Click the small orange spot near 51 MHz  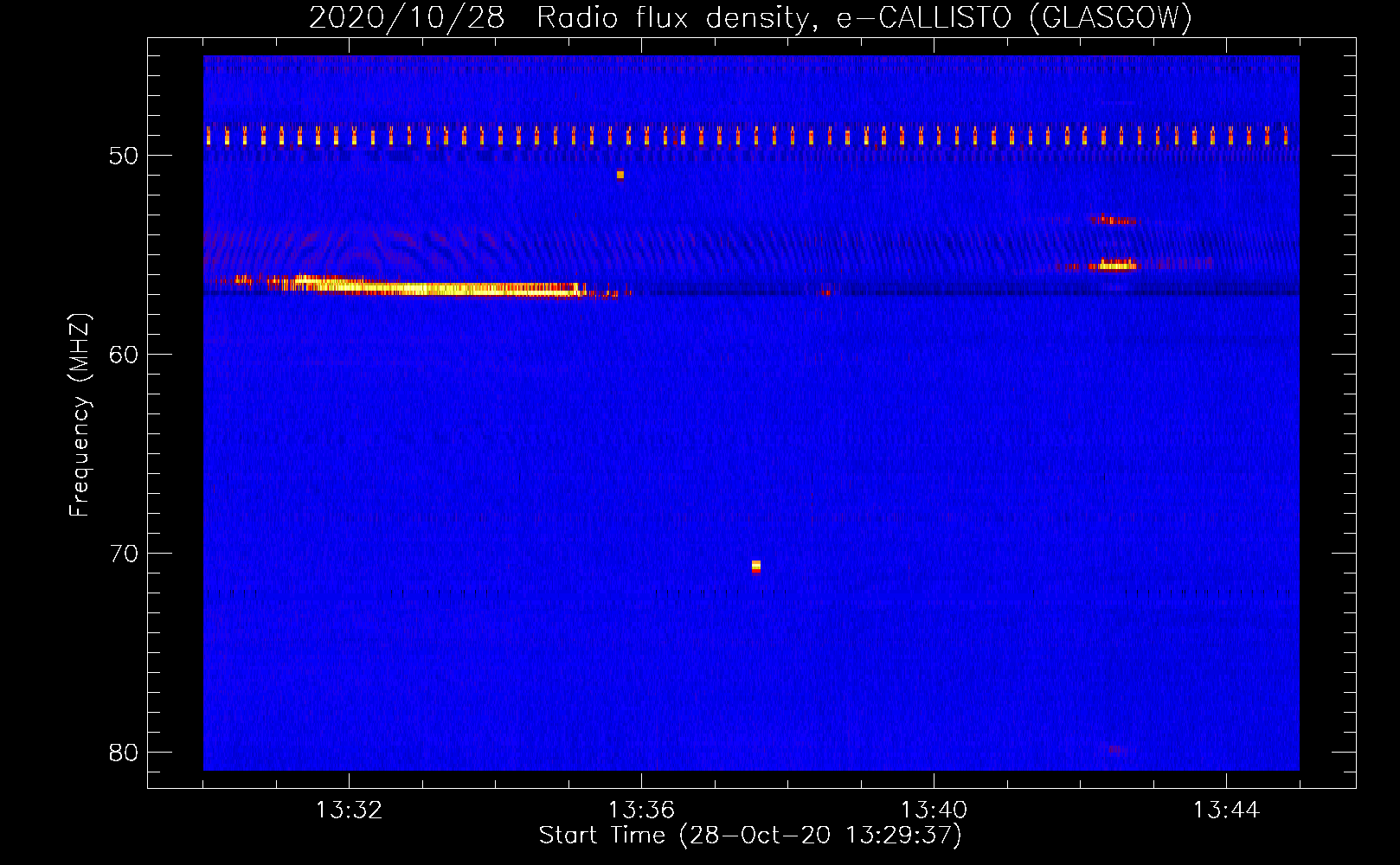pos(620,175)
